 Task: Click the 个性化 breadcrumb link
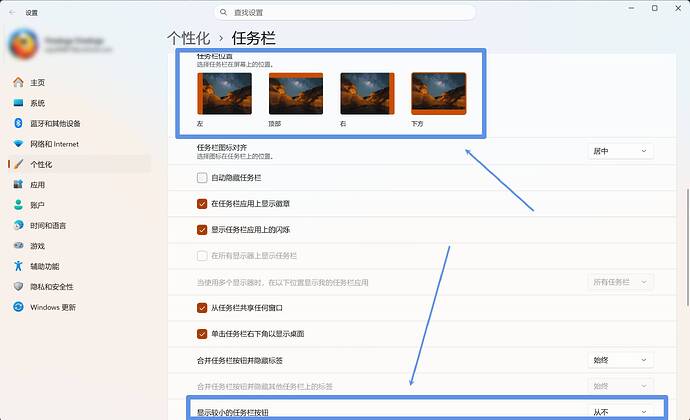pyautogui.click(x=189, y=38)
